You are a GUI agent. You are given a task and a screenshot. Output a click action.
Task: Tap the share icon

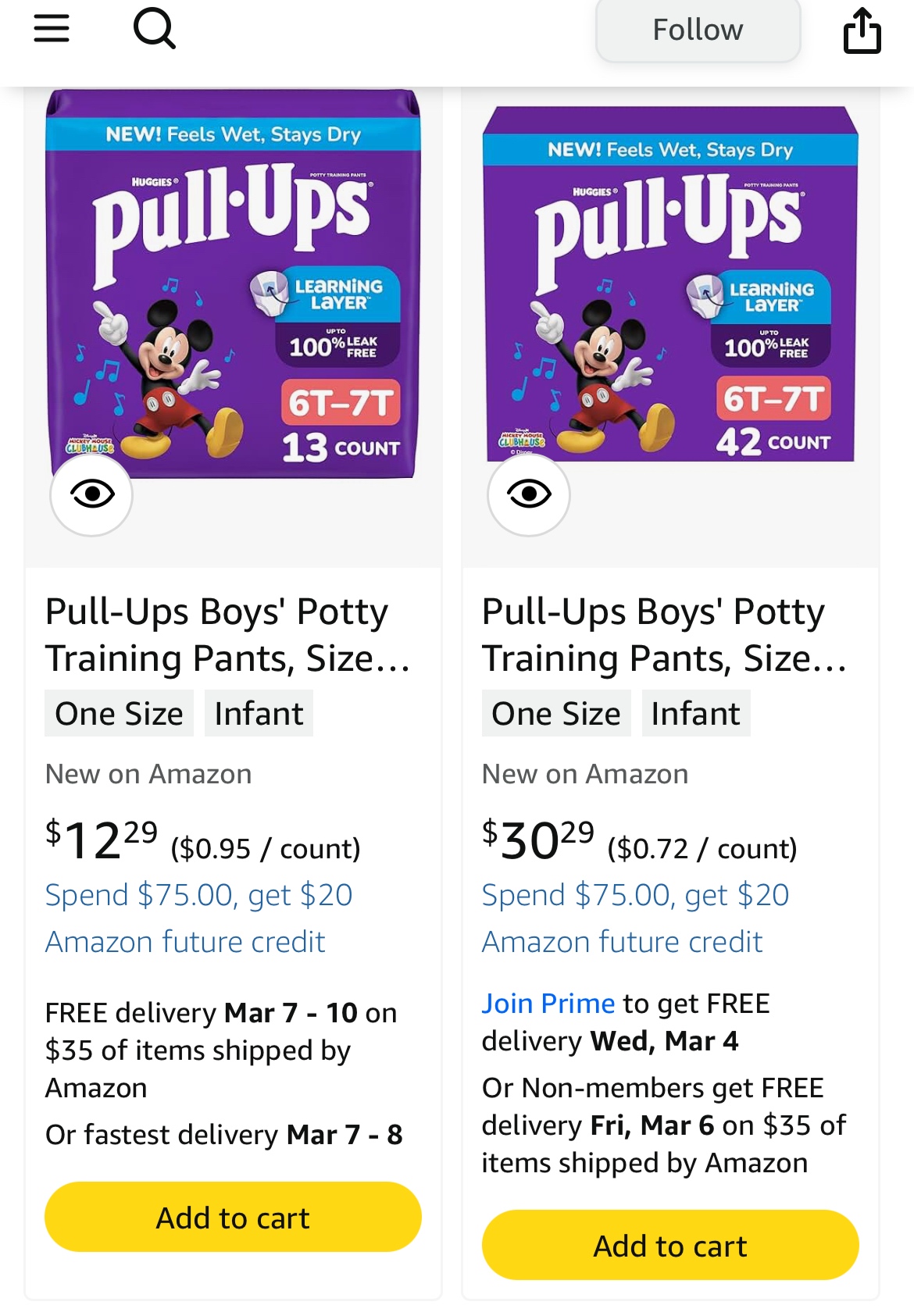pos(862,30)
